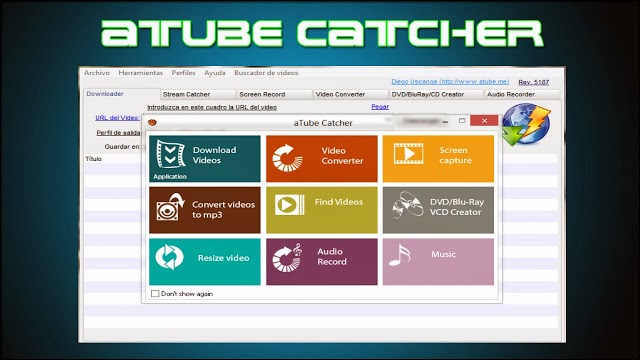The height and width of the screenshot is (360, 640).
Task: Select the Find Videos text label
Action: [338, 202]
